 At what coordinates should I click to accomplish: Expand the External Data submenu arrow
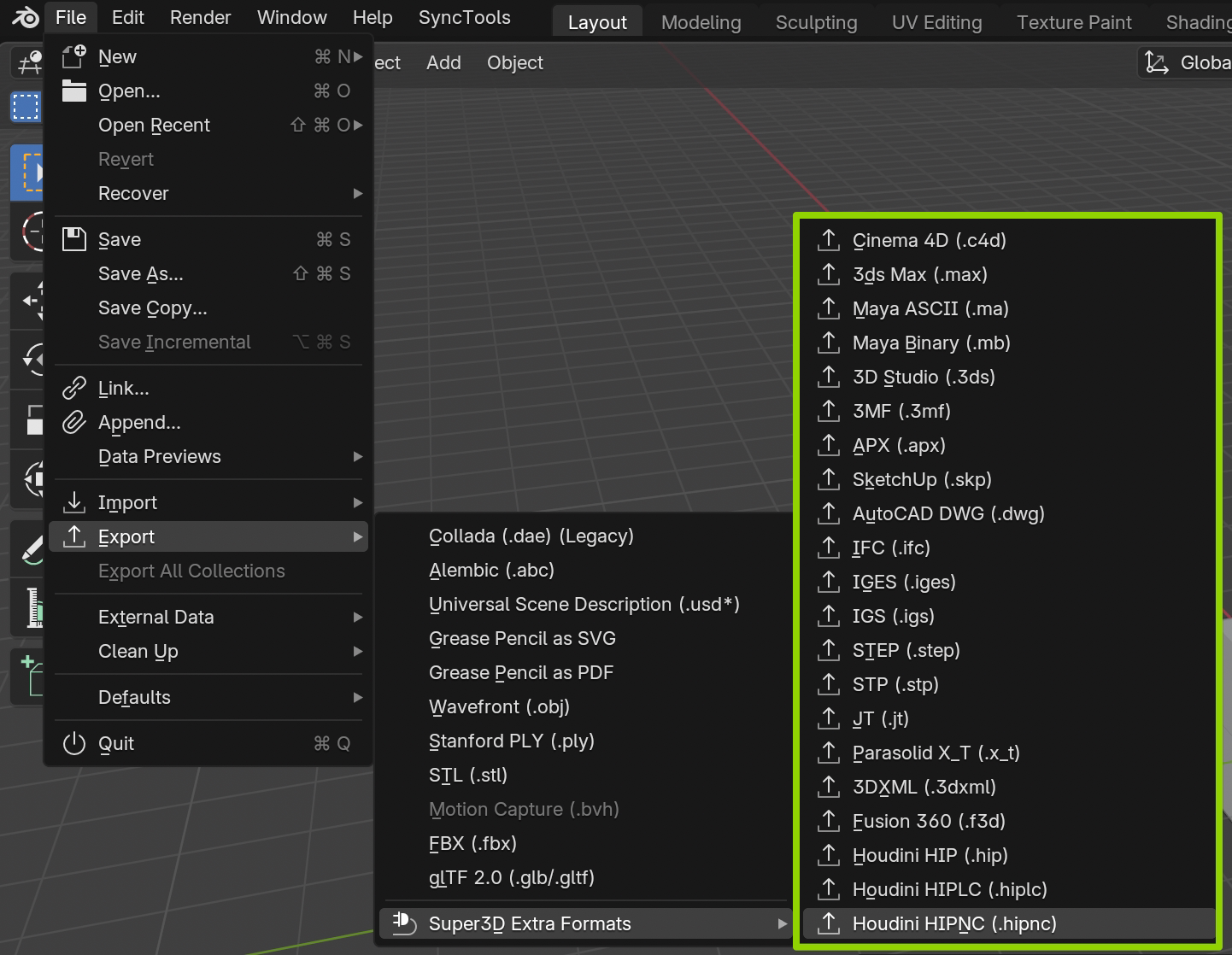click(x=359, y=617)
